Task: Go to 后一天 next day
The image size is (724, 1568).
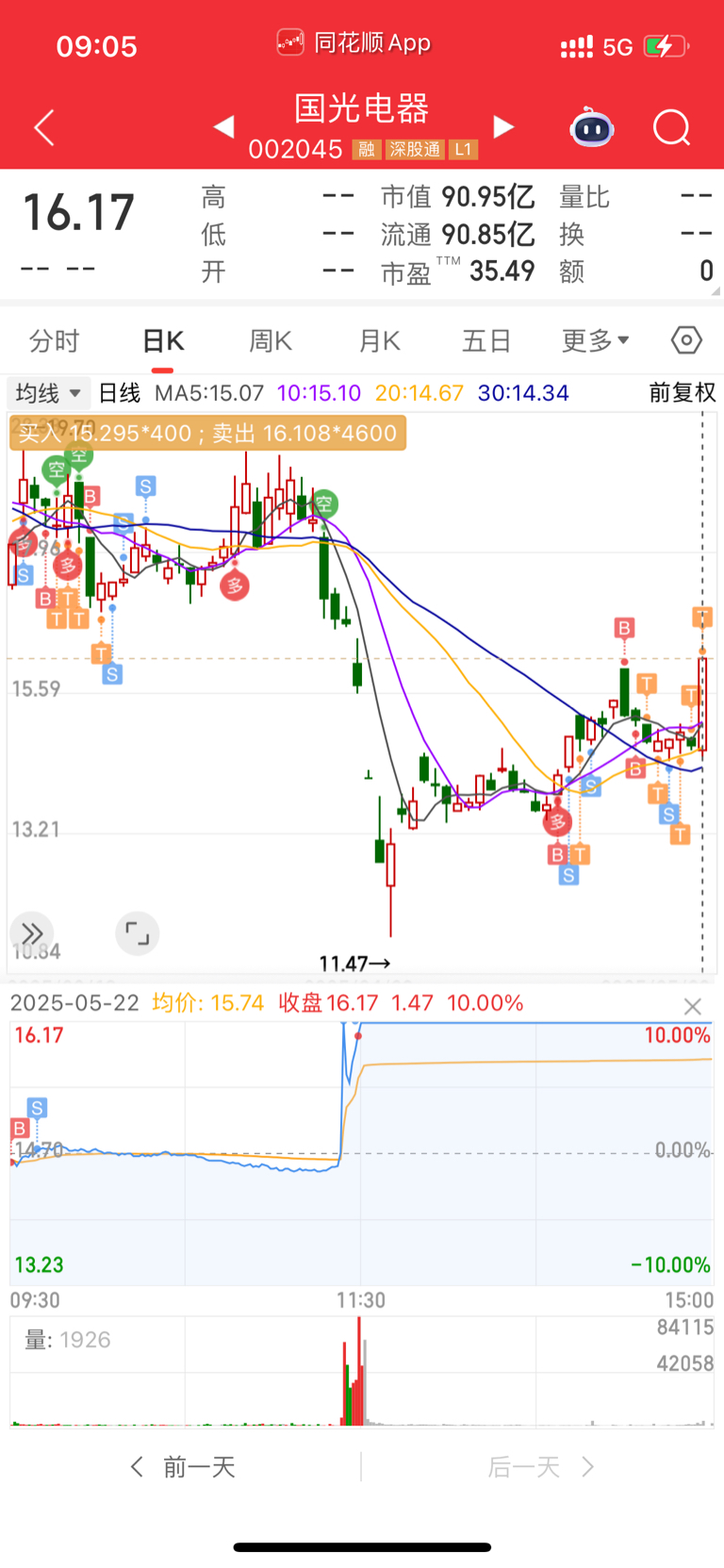Action: [x=541, y=1466]
